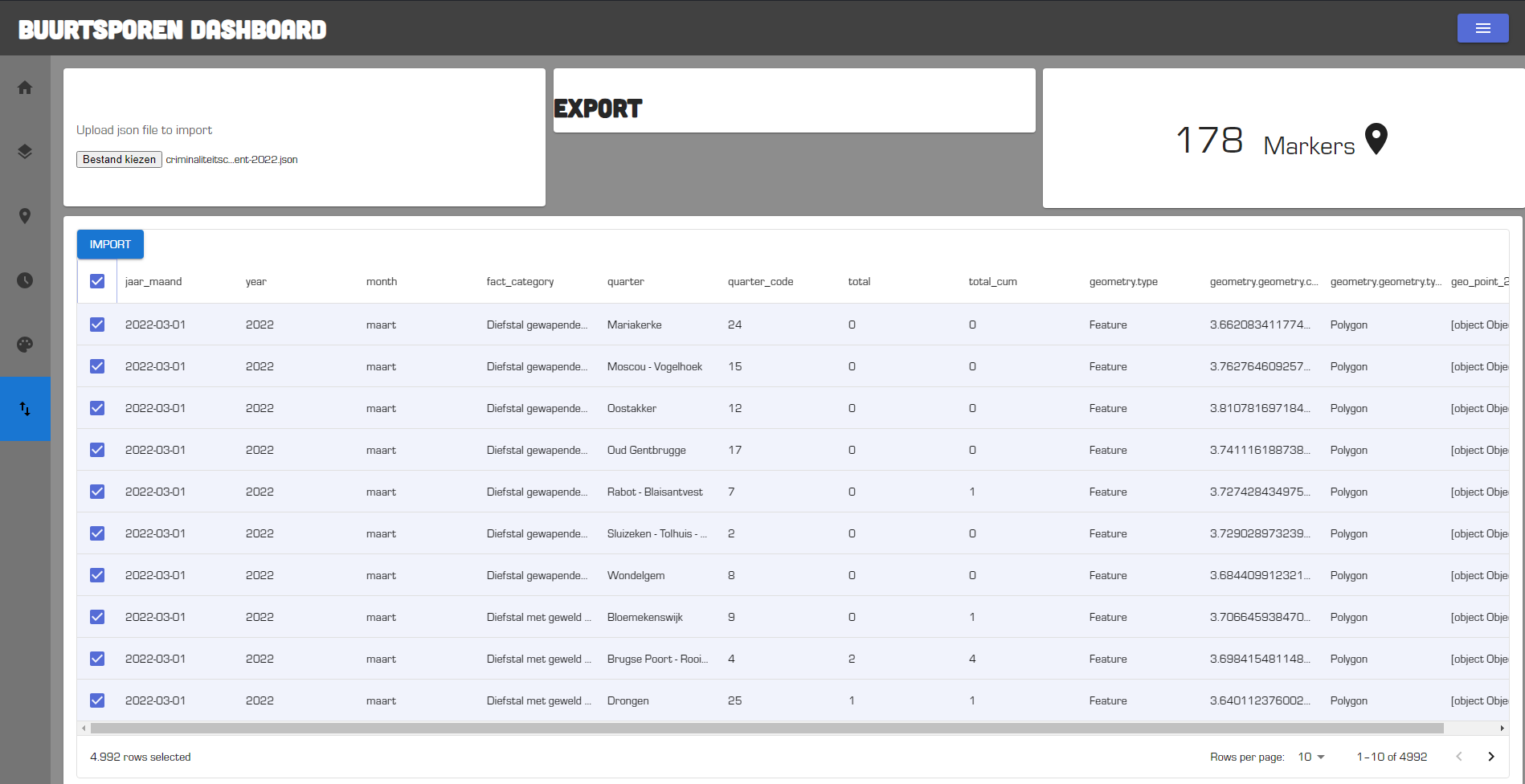The width and height of the screenshot is (1525, 784).
Task: Click the scrollbar left arrow
Action: 84,728
